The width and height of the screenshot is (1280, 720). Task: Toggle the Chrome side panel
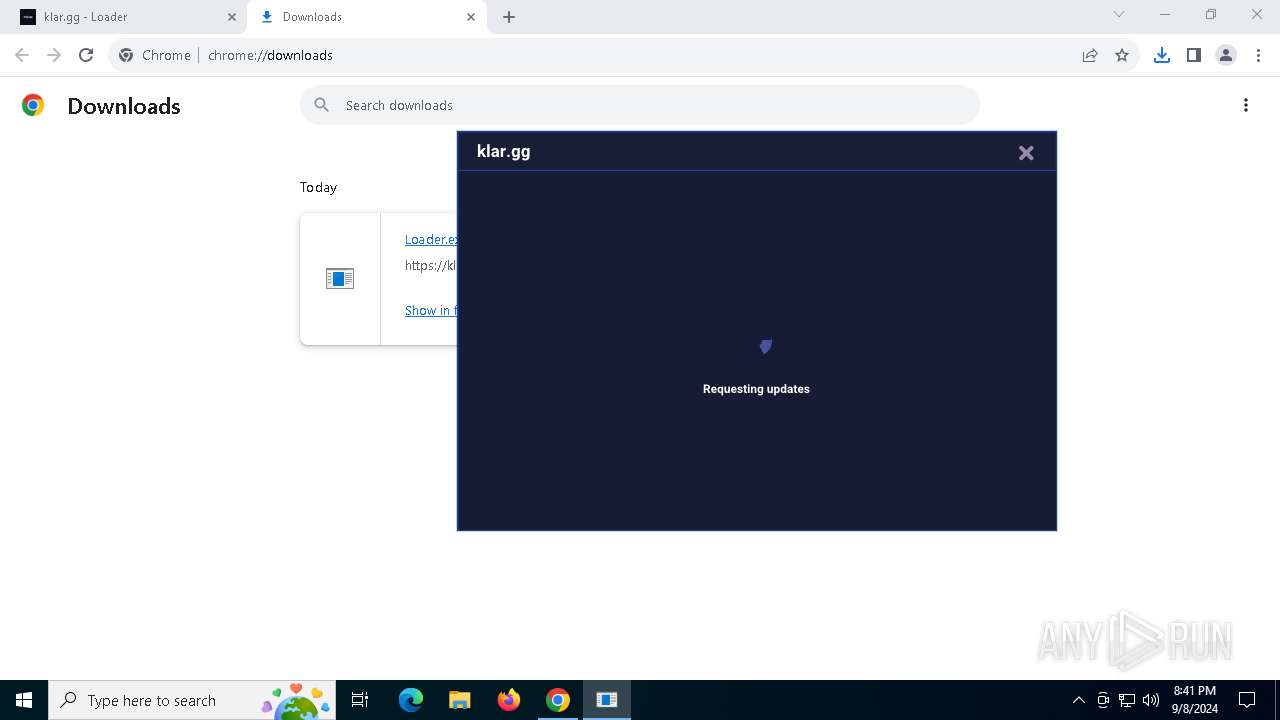pyautogui.click(x=1193, y=55)
